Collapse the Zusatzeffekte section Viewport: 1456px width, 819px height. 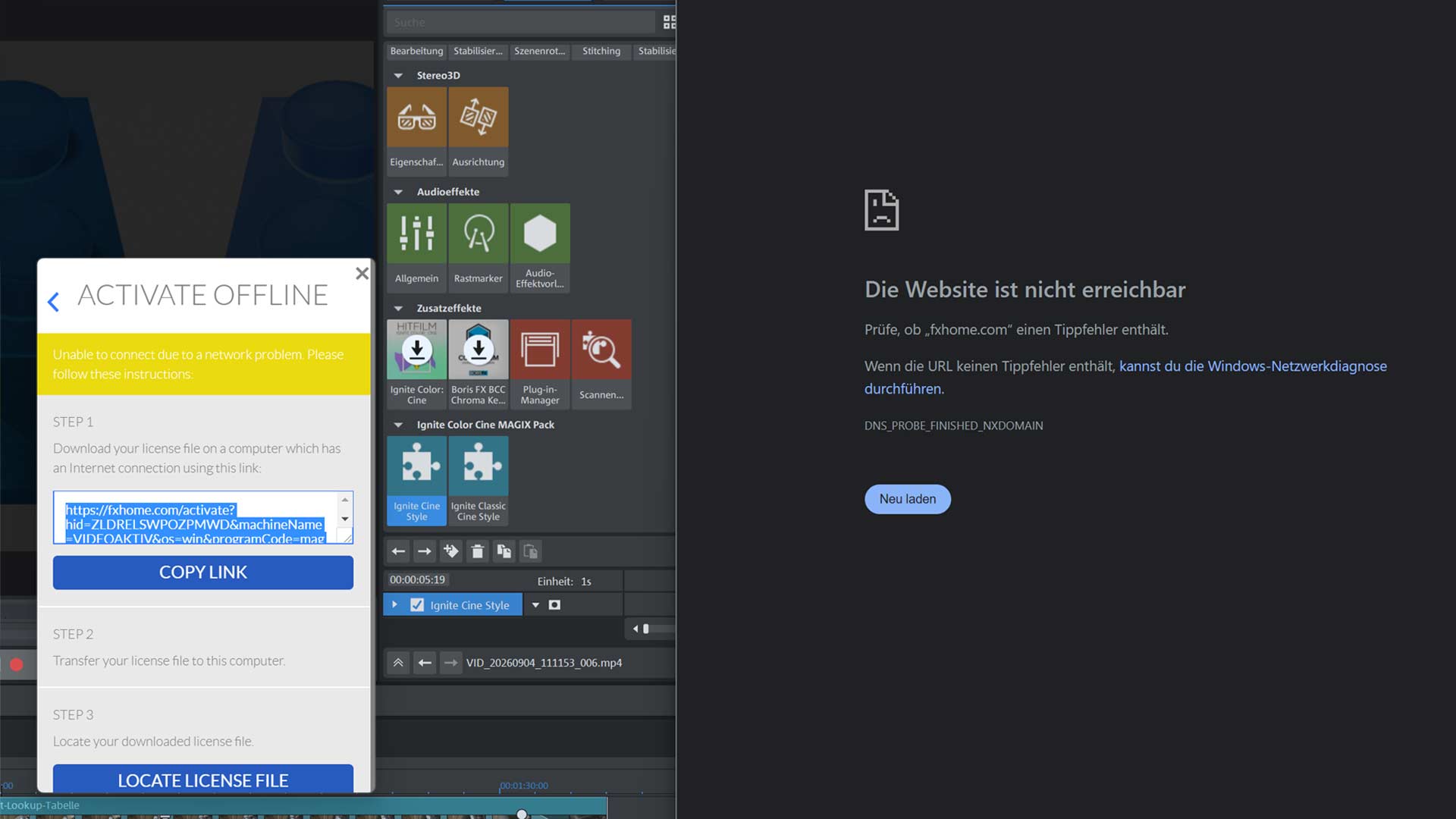coord(398,309)
